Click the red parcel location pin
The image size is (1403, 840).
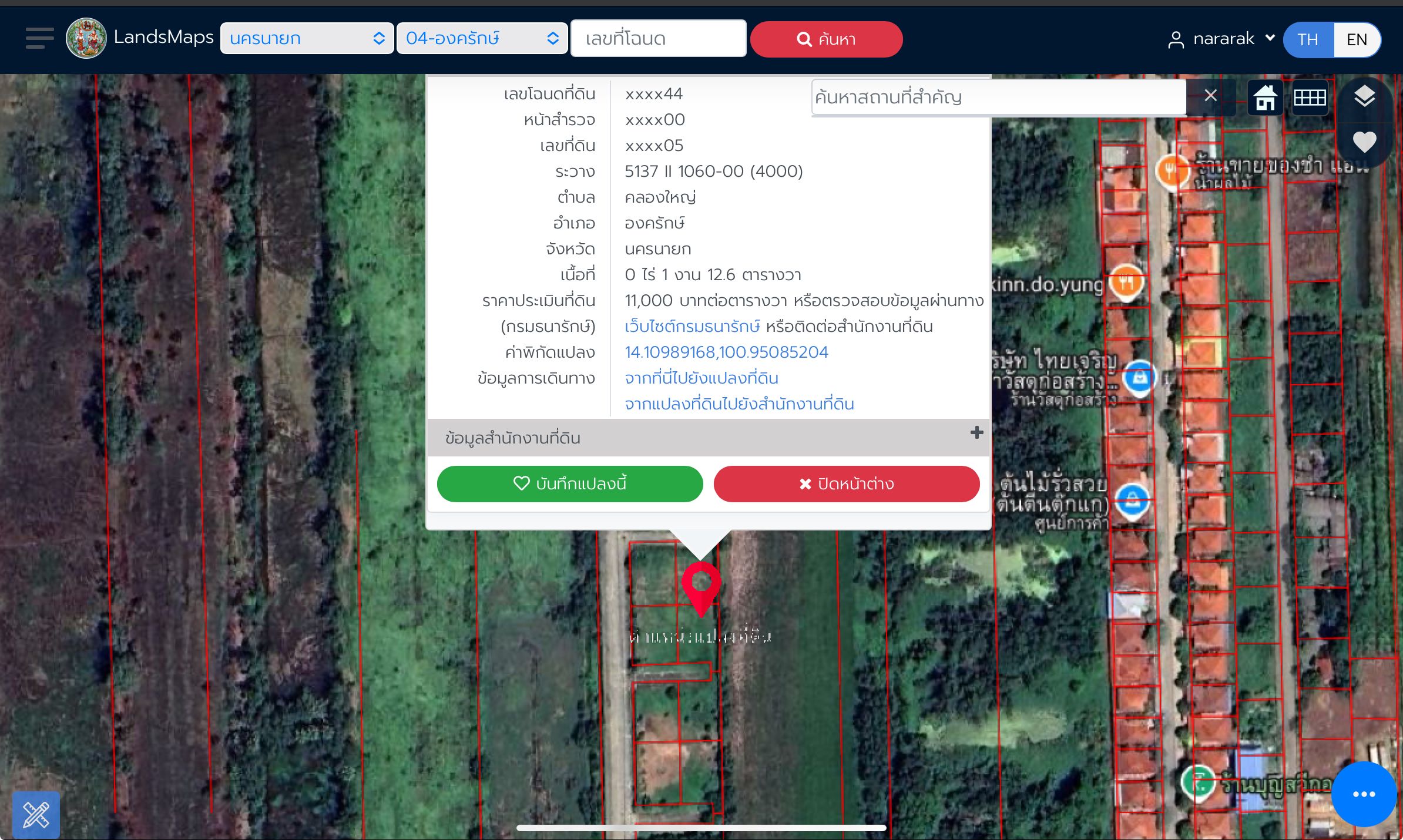coord(701,588)
